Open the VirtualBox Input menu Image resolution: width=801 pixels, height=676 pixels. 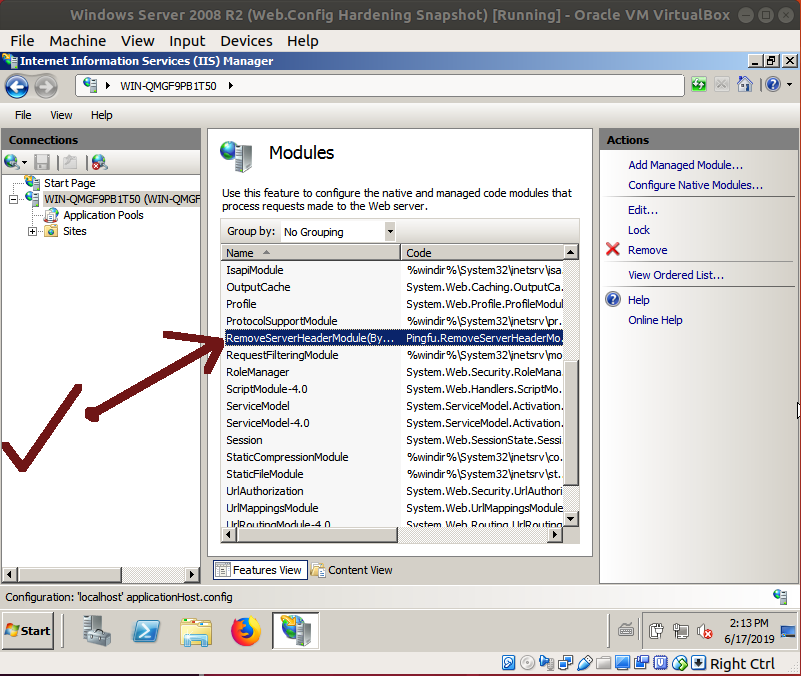187,41
